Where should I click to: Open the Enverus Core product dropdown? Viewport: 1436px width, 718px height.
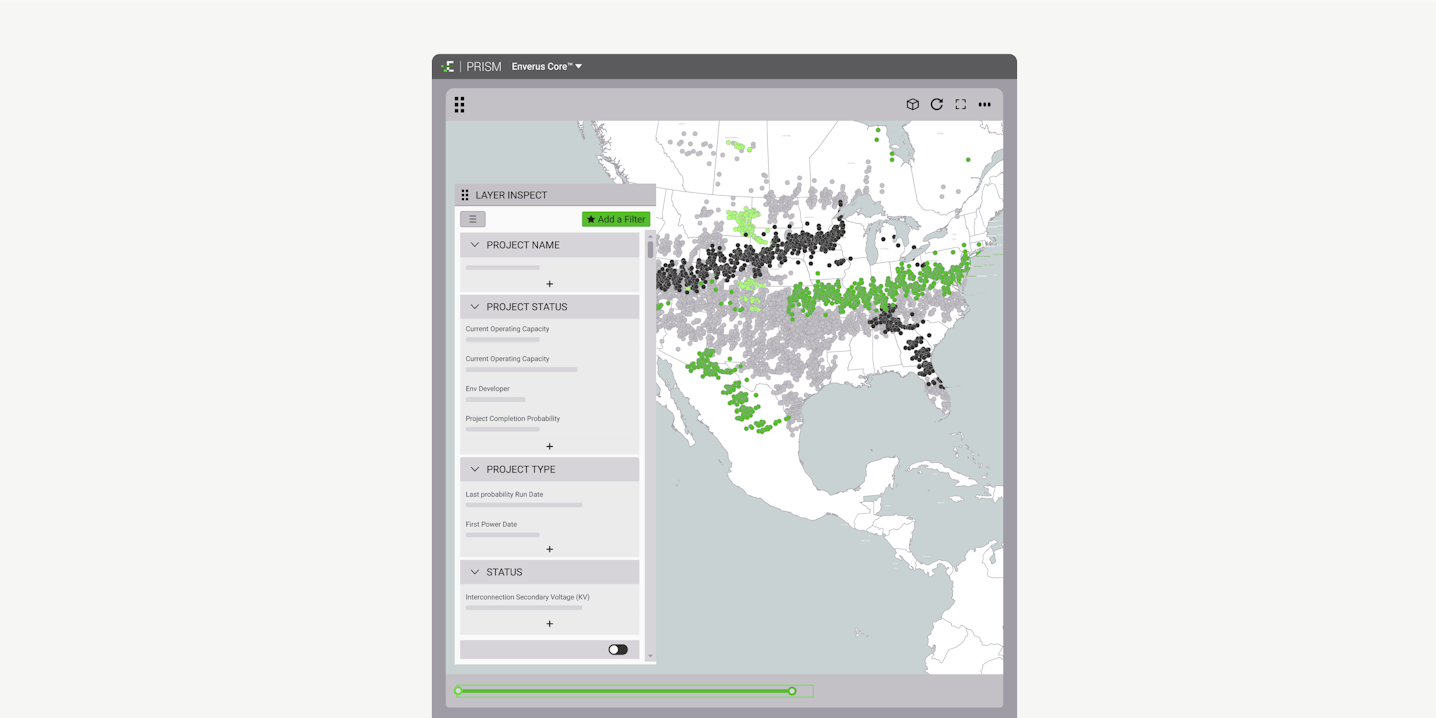point(546,67)
